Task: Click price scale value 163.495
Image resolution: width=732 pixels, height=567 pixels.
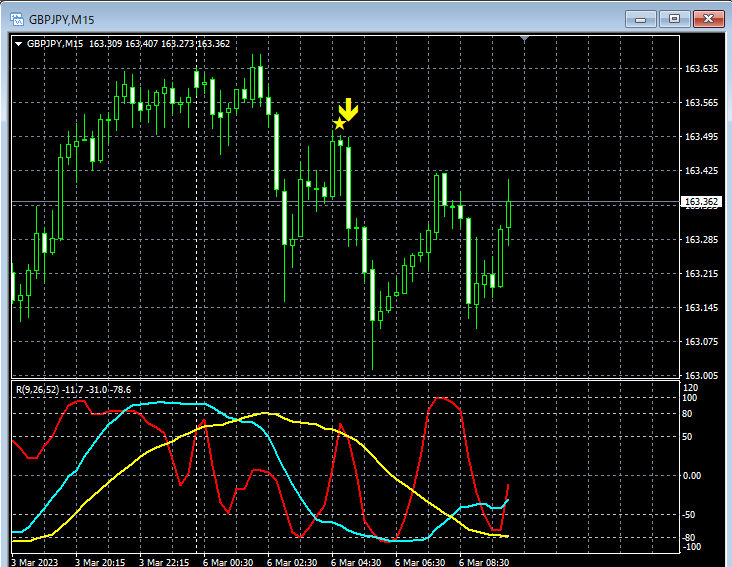Action: pyautogui.click(x=701, y=137)
